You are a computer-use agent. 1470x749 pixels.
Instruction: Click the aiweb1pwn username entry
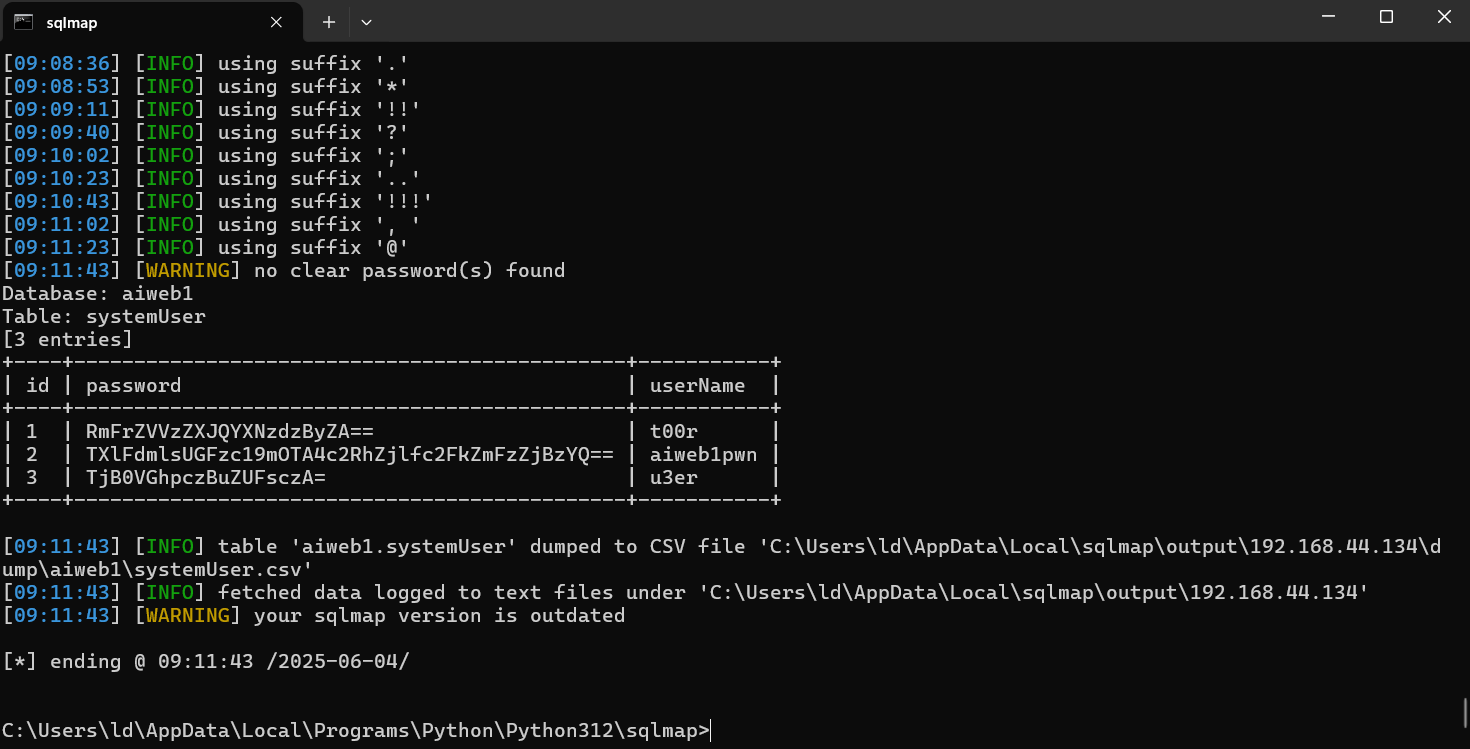tap(703, 454)
